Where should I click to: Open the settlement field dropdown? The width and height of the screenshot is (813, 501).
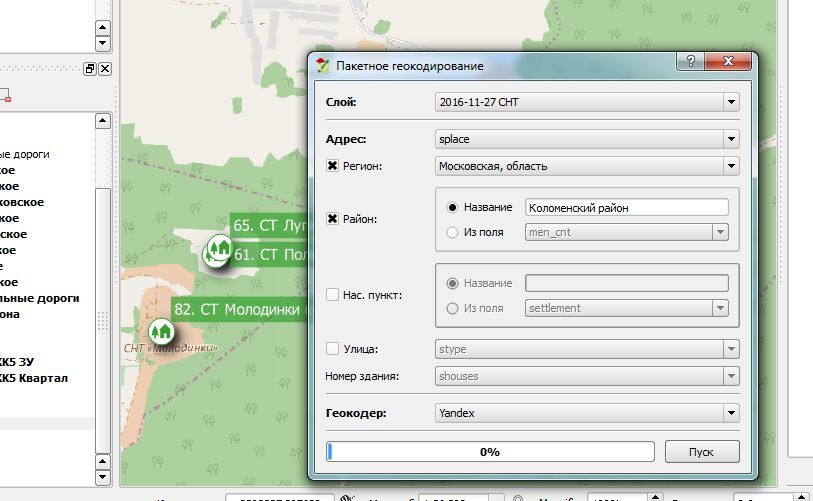(627, 308)
